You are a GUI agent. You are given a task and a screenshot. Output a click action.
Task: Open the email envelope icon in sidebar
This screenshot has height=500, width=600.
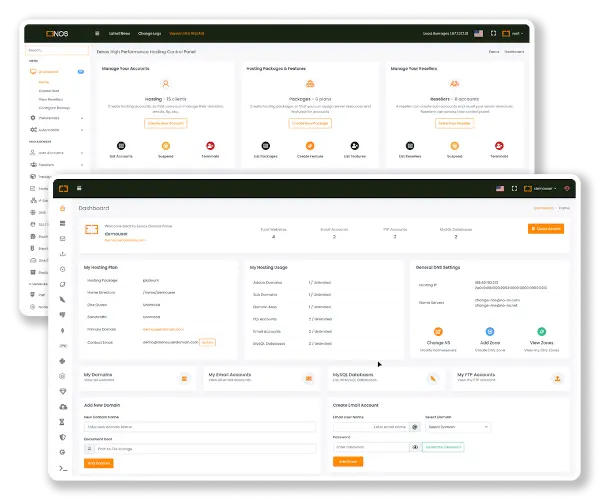pyautogui.click(x=62, y=239)
